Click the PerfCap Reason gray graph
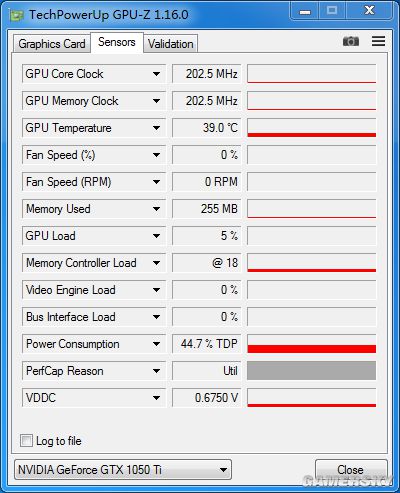Viewport: 400px width, 493px height. (x=312, y=371)
